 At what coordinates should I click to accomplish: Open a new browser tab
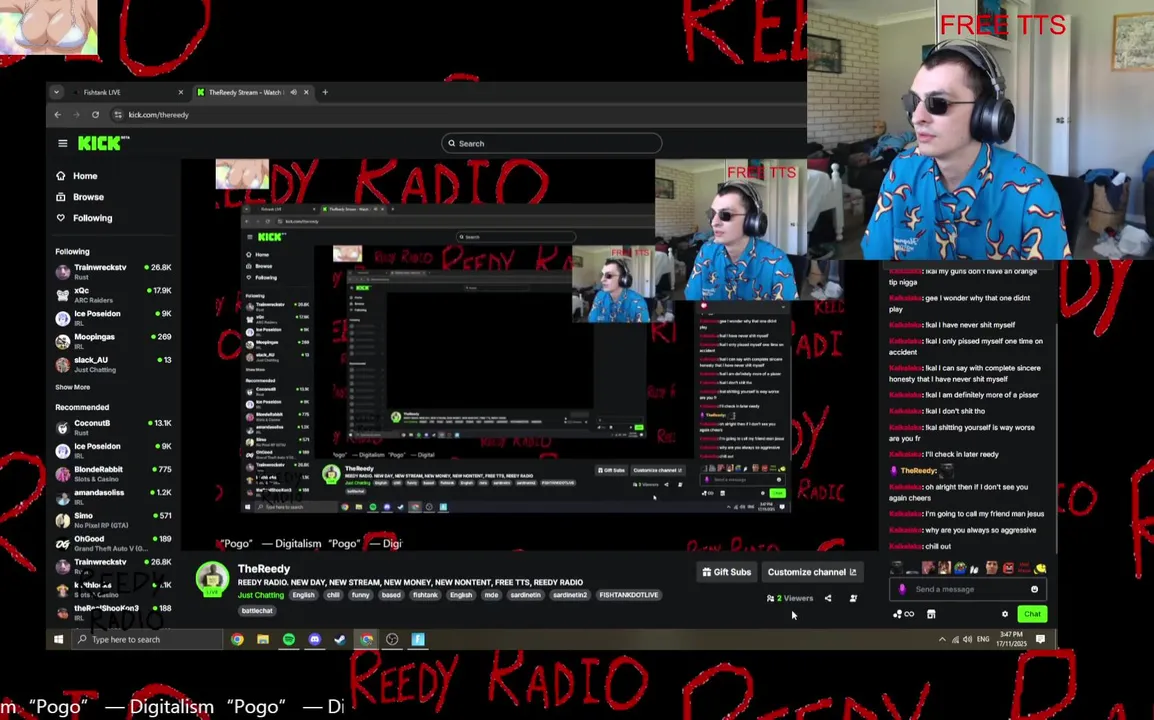pos(325,92)
